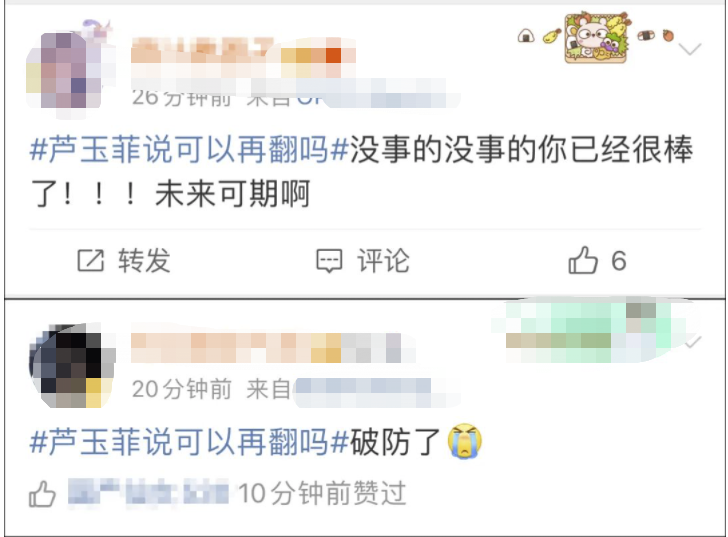Click the 转发 repost label
Viewport: 728px width, 537px height.
click(144, 260)
